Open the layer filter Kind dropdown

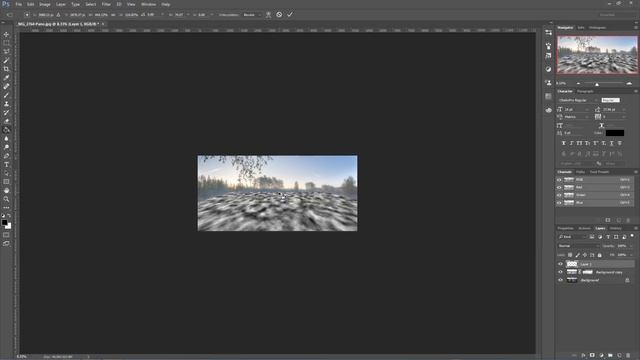(572, 237)
